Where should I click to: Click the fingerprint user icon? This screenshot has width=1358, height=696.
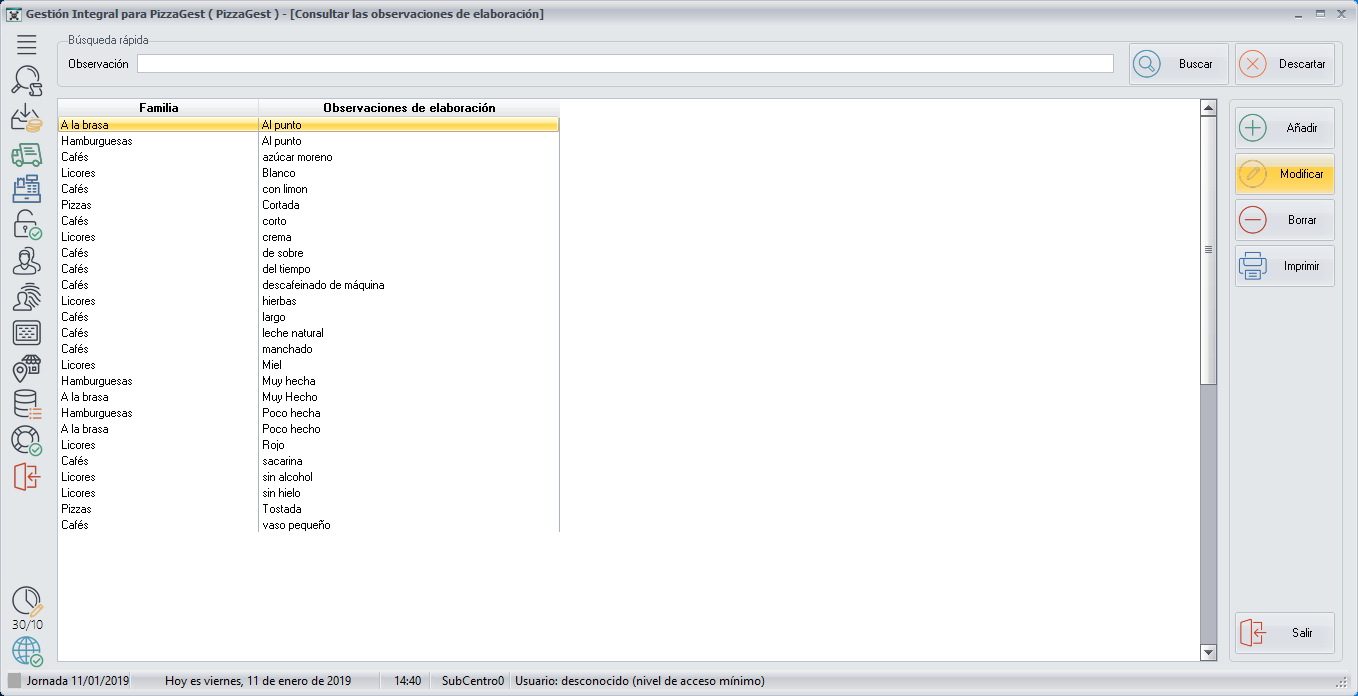27,297
